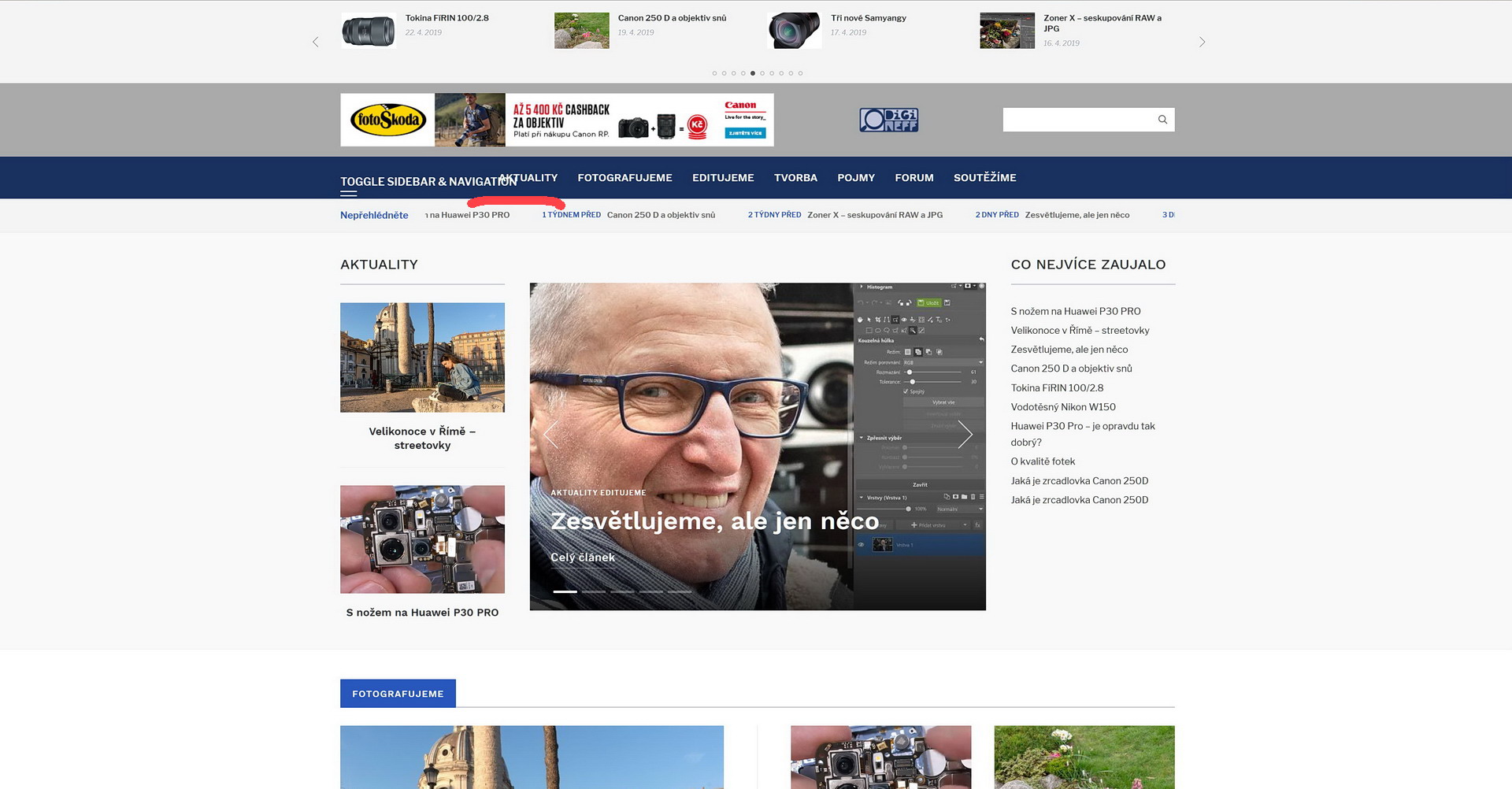Click the DigiNeff logo
The width and height of the screenshot is (1512, 789).
(x=888, y=120)
